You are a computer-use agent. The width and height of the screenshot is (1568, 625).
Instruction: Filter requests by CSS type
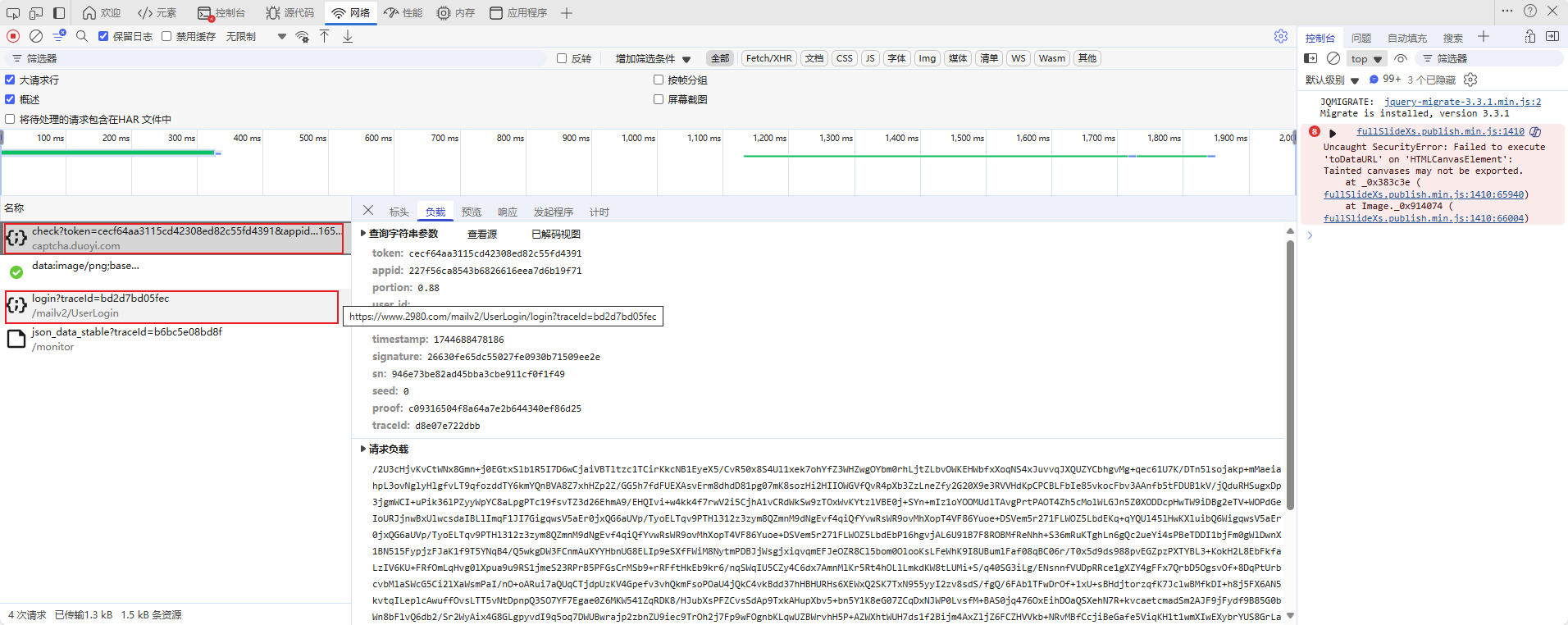pyautogui.click(x=845, y=58)
